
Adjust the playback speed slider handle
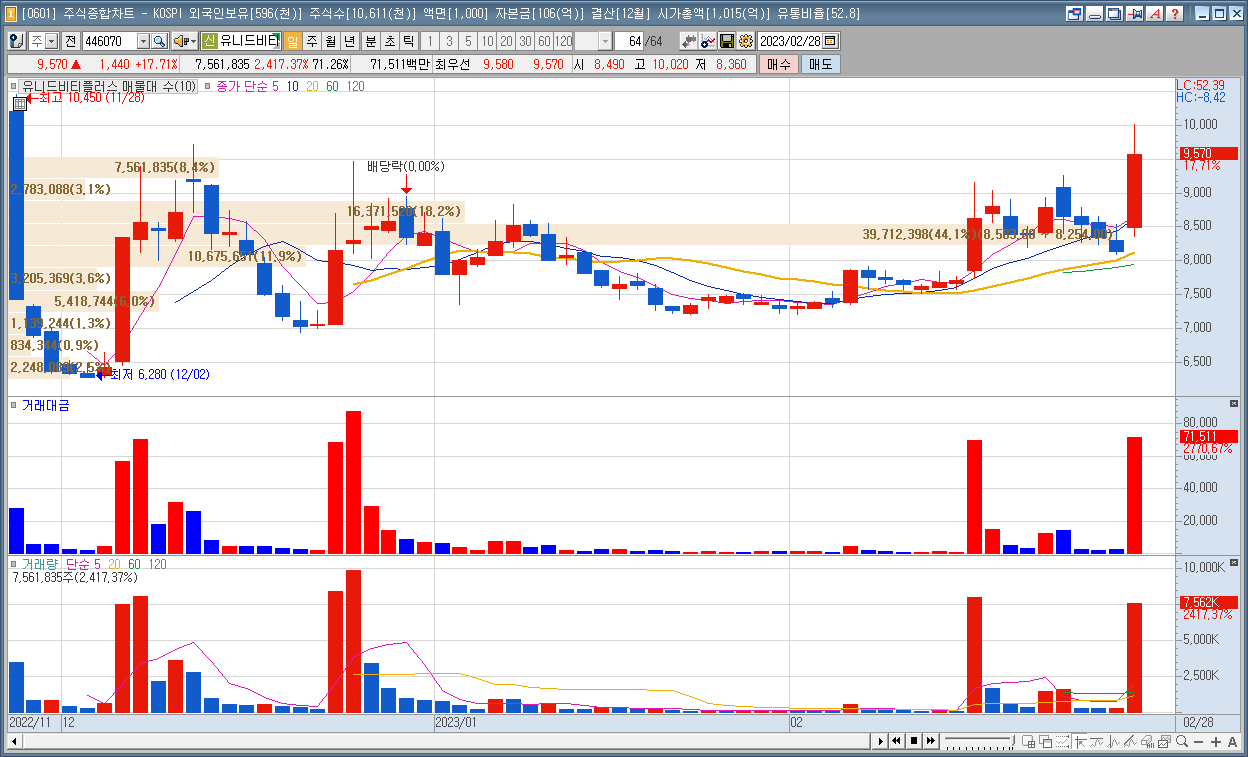pos(1013,741)
